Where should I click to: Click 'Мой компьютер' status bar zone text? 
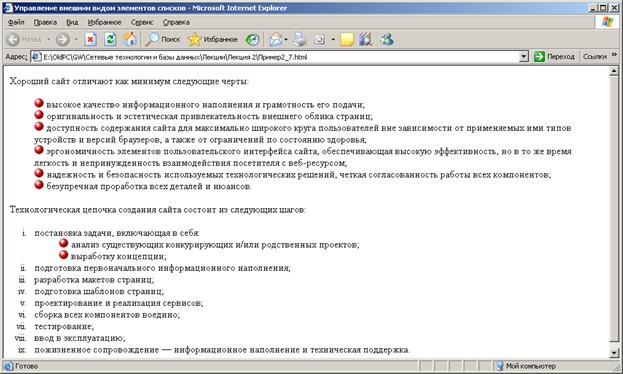(530, 366)
